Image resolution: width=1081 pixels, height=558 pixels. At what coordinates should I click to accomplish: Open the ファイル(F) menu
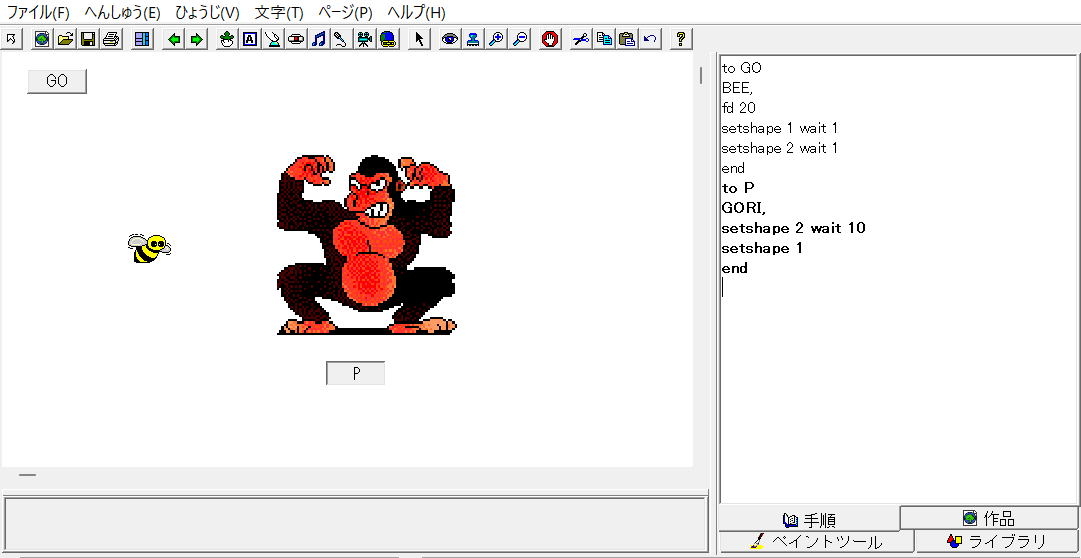[38, 12]
